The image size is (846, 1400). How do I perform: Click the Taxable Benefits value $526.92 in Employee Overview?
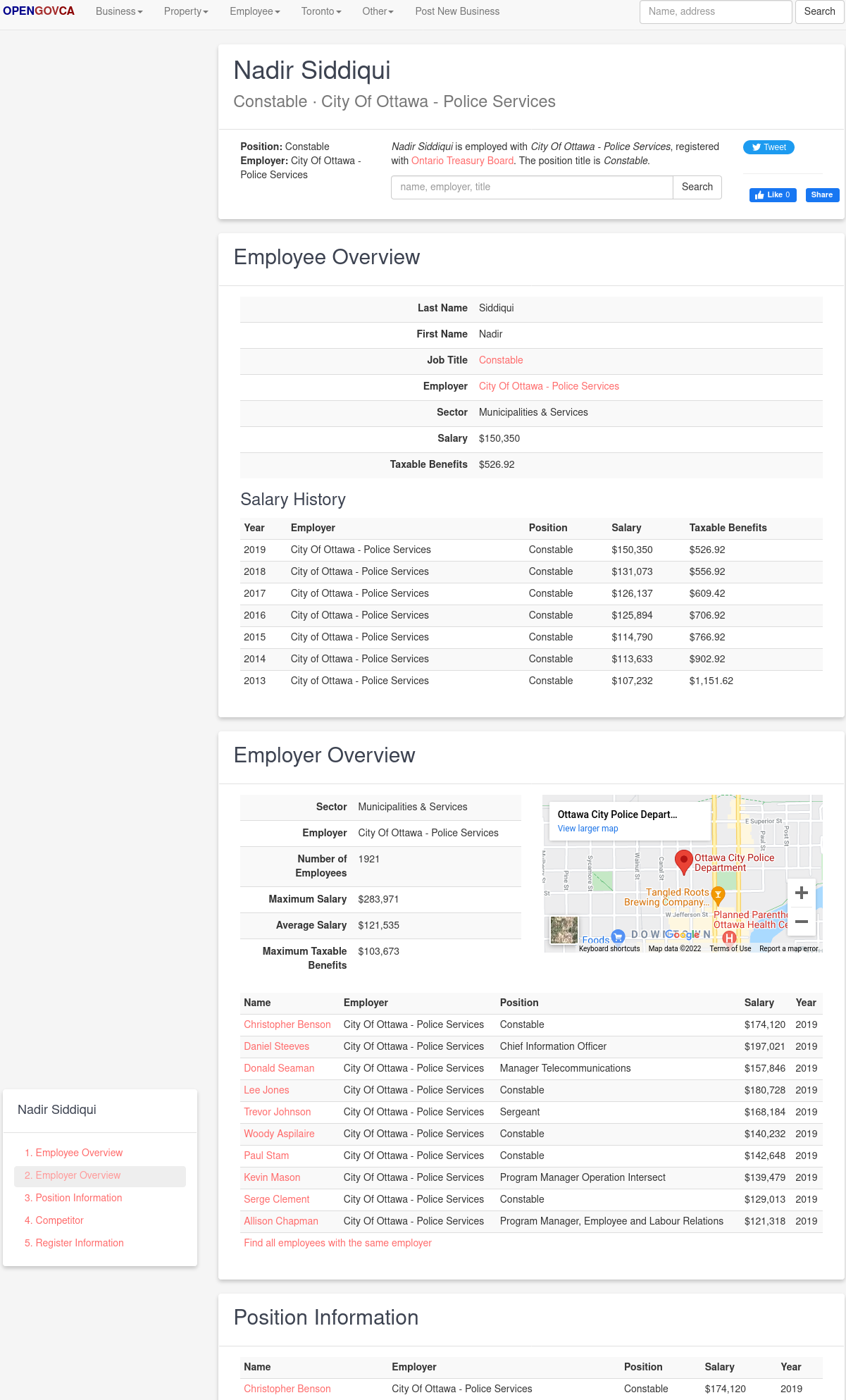click(x=497, y=464)
